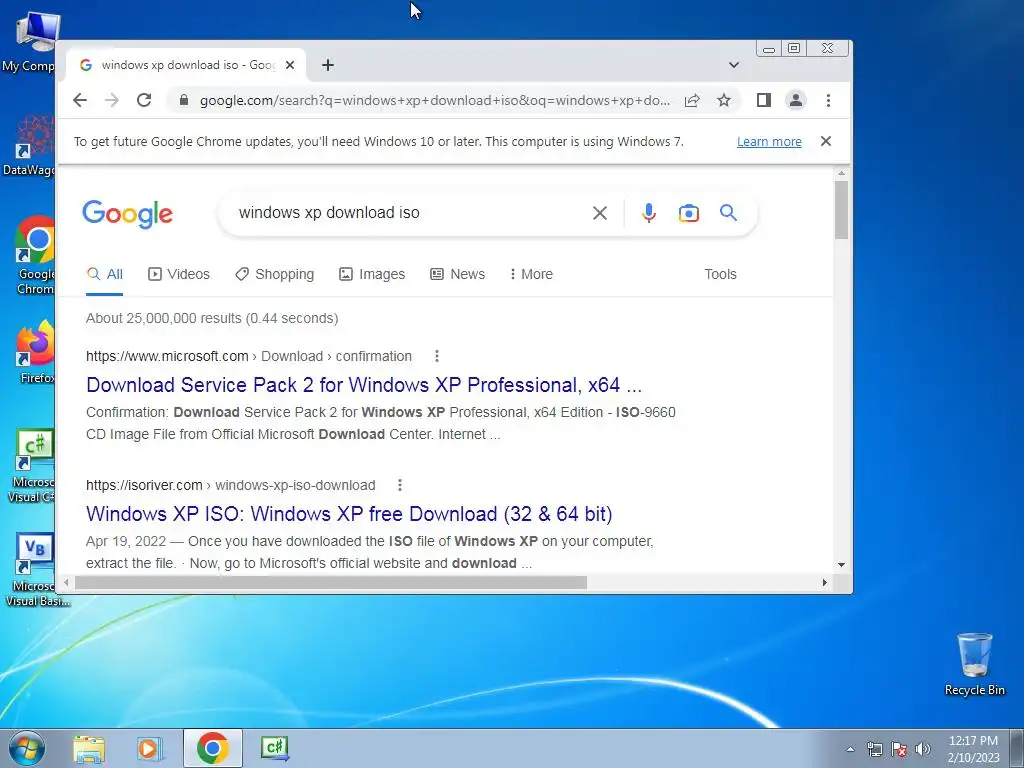The width and height of the screenshot is (1024, 768).
Task: Click the horizontal scrollbar thumb
Action: [330, 583]
